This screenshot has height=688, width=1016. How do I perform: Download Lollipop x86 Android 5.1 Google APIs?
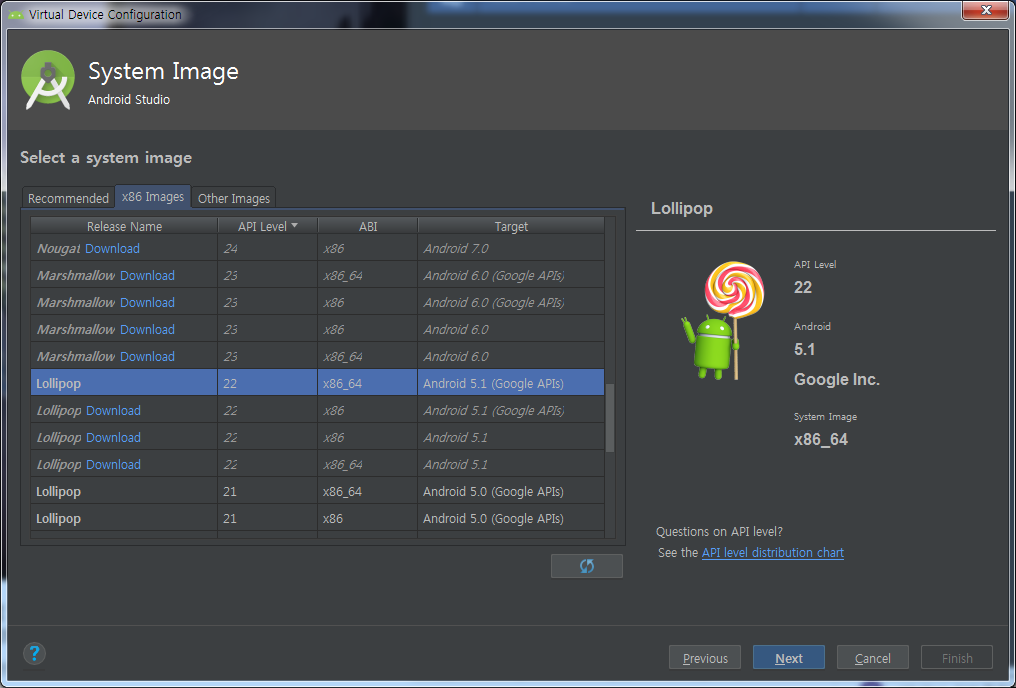(x=113, y=411)
